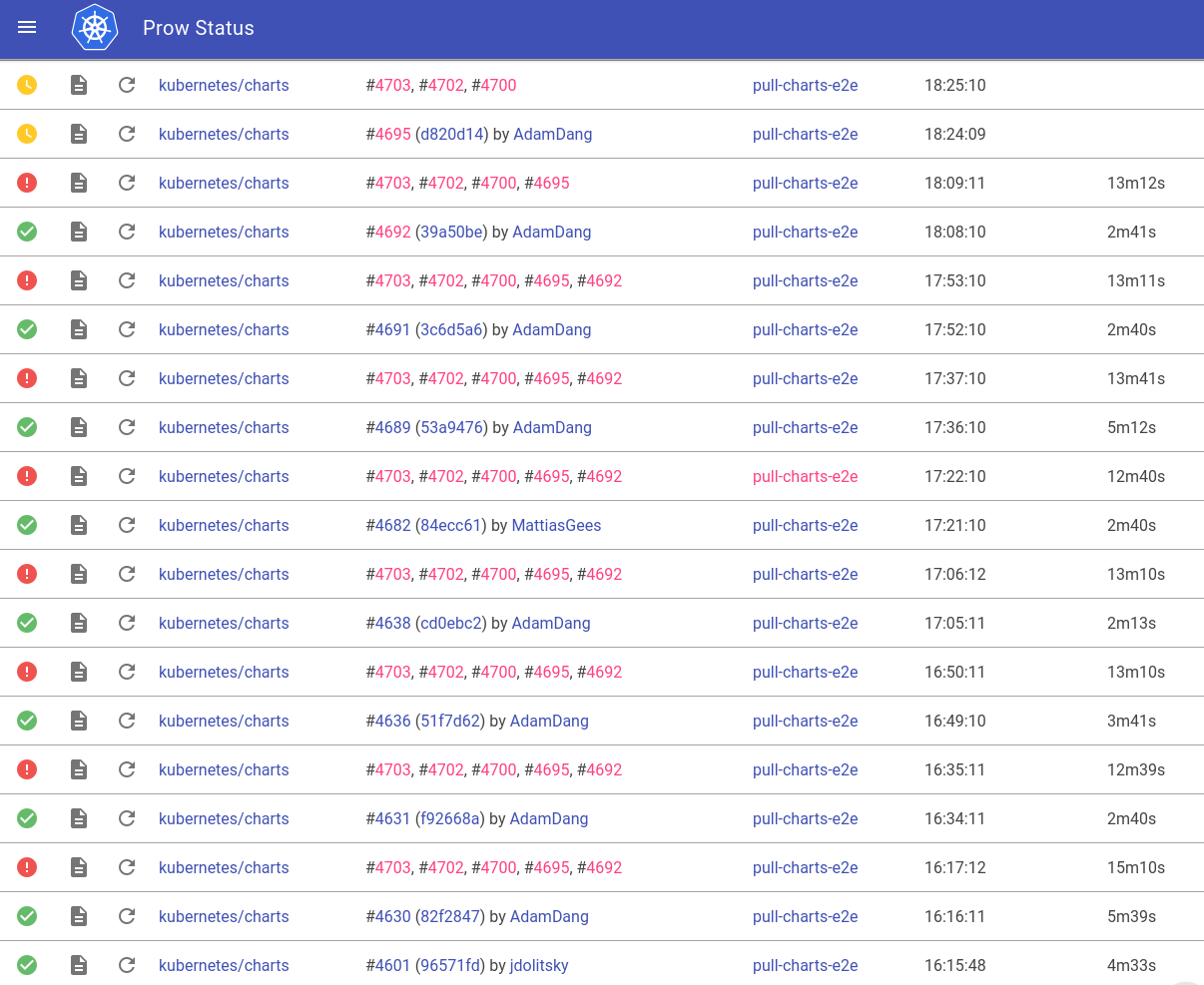Image resolution: width=1204 pixels, height=985 pixels.
Task: Open PR #4695 link by AdamDang
Action: click(x=393, y=134)
